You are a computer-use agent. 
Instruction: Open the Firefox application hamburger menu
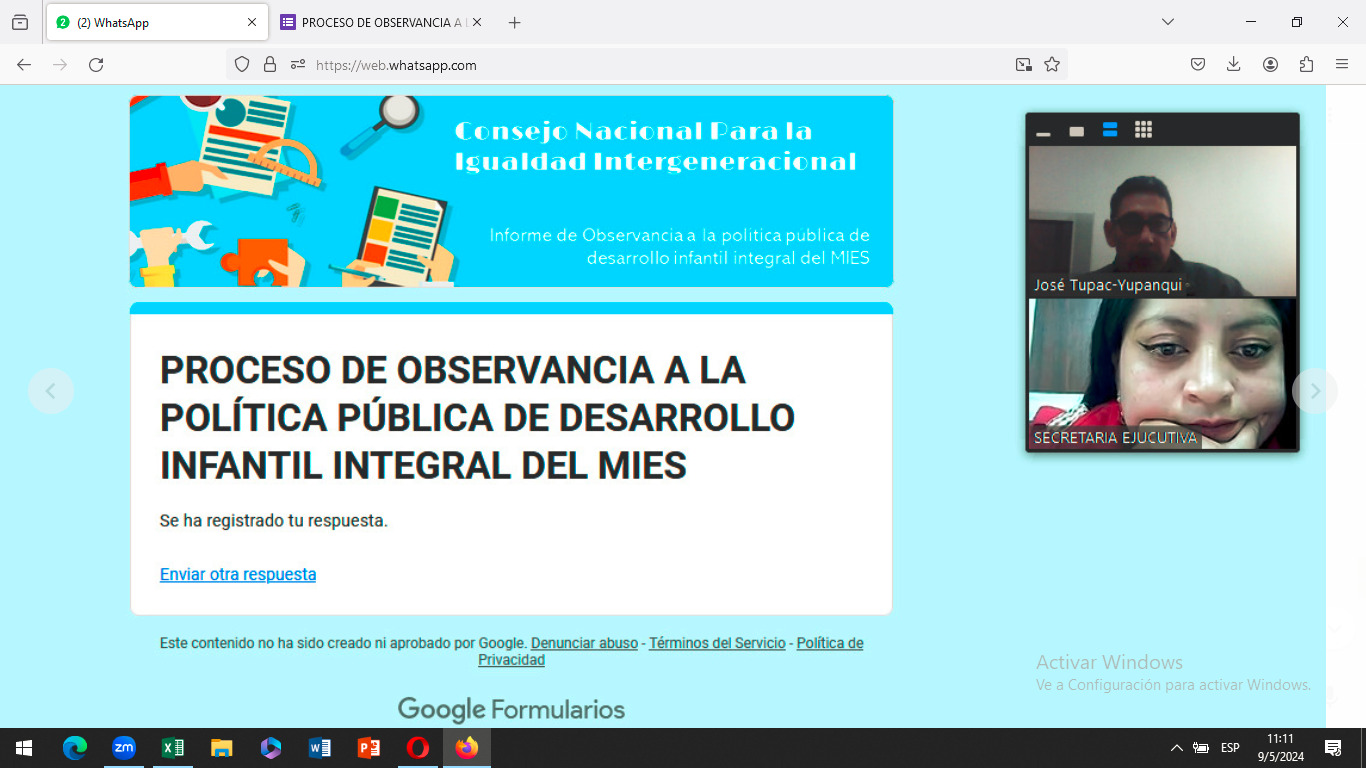click(1342, 65)
